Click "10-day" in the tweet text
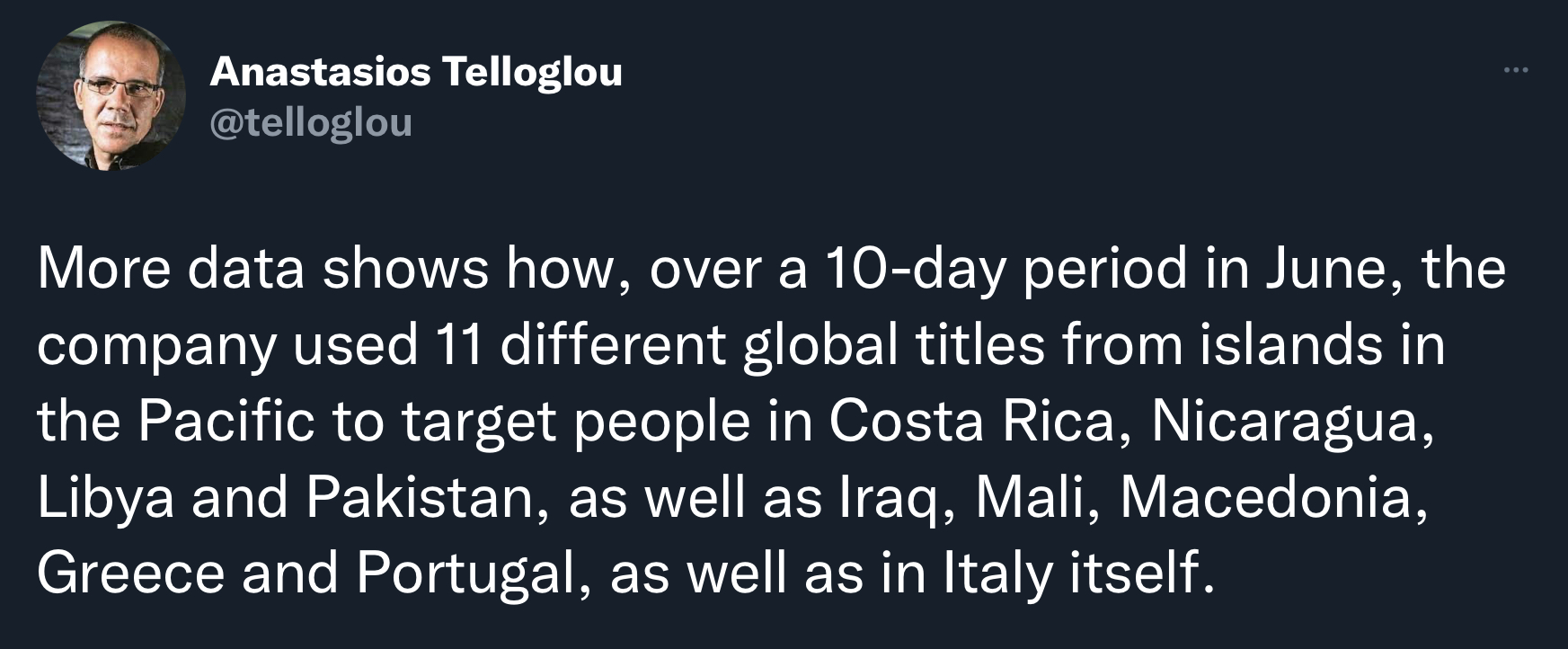Screen dimensions: 1568x649 pos(915,269)
